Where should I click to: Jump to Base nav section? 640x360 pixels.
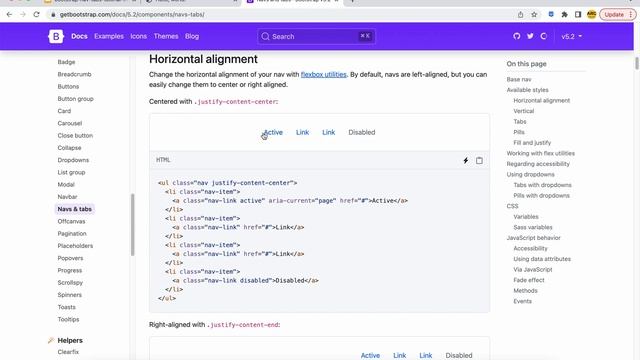coord(519,79)
